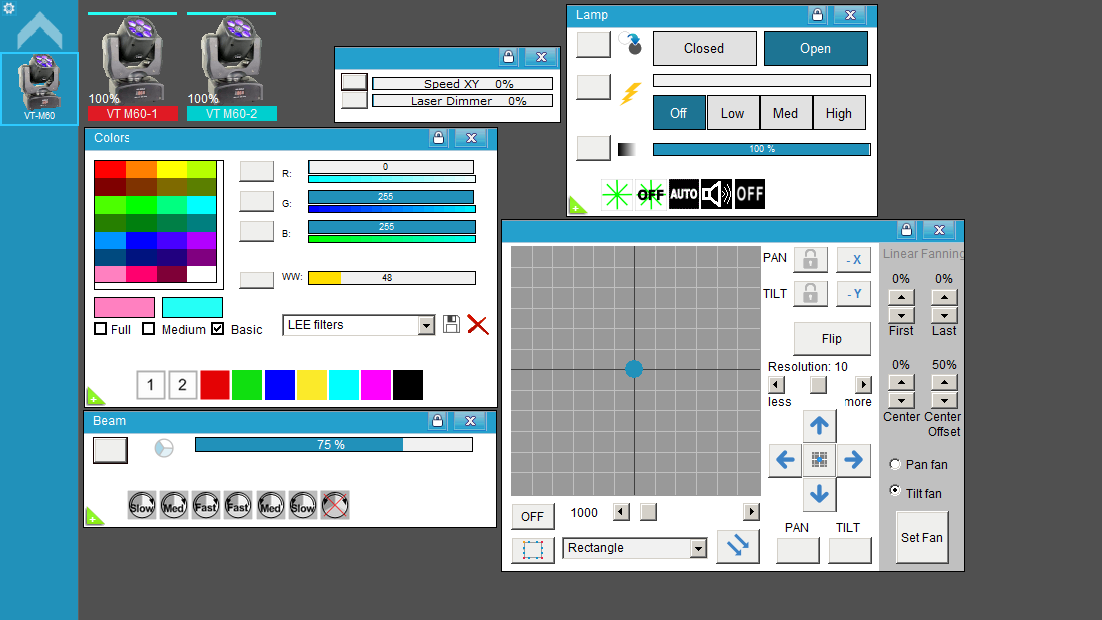
Task: Toggle the PAN lock icon
Action: tap(810, 259)
